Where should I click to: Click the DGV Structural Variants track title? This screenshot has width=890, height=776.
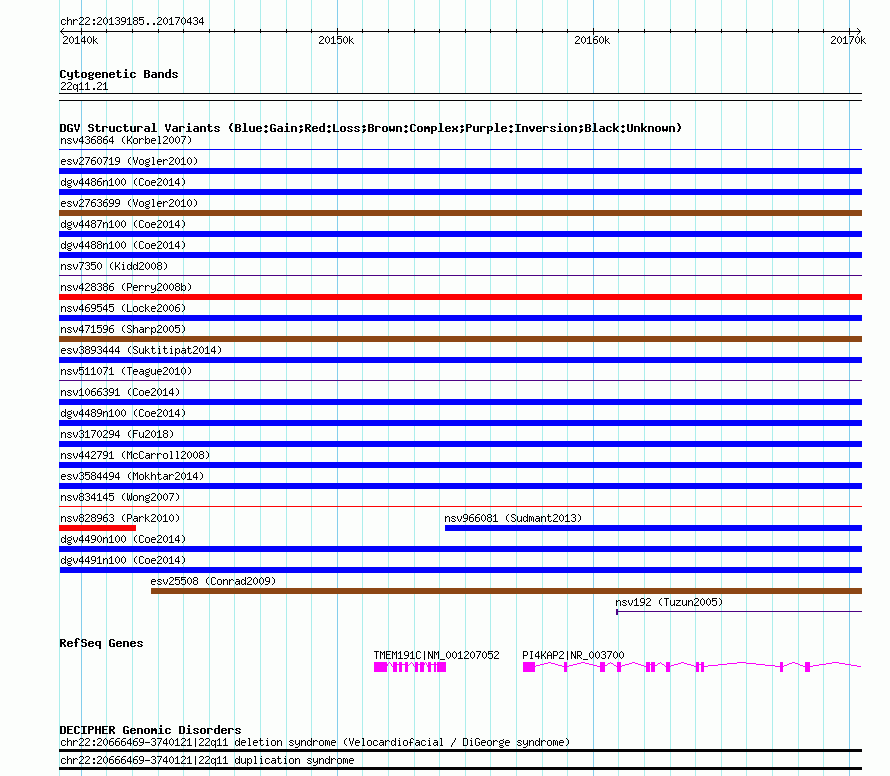[371, 128]
